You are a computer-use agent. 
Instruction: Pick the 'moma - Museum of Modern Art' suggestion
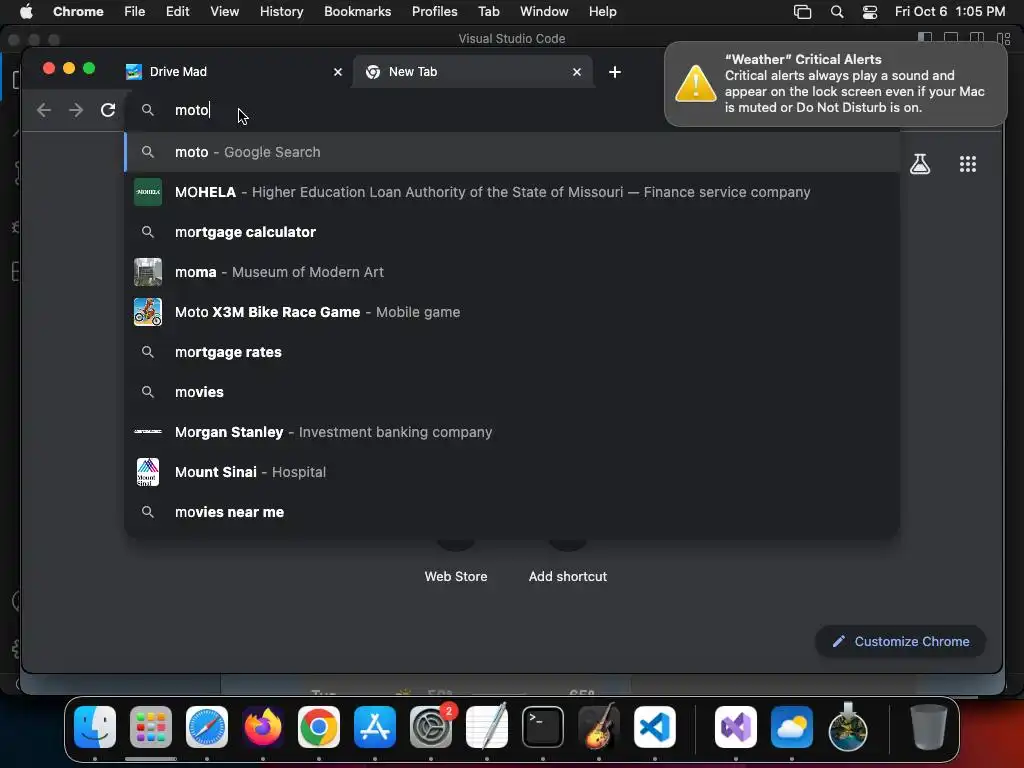click(512, 272)
